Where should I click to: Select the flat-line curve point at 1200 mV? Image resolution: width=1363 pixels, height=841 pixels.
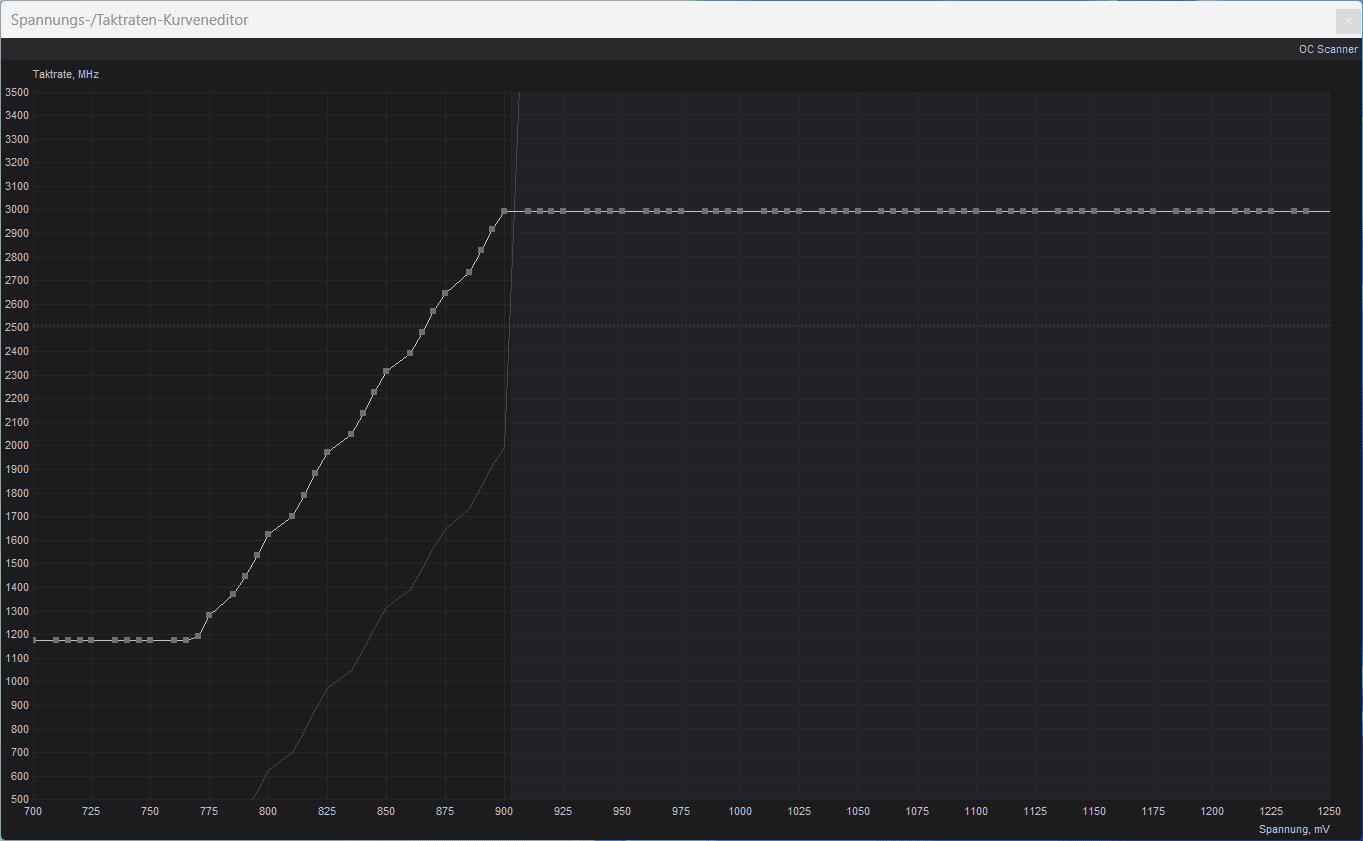pyautogui.click(x=1212, y=211)
